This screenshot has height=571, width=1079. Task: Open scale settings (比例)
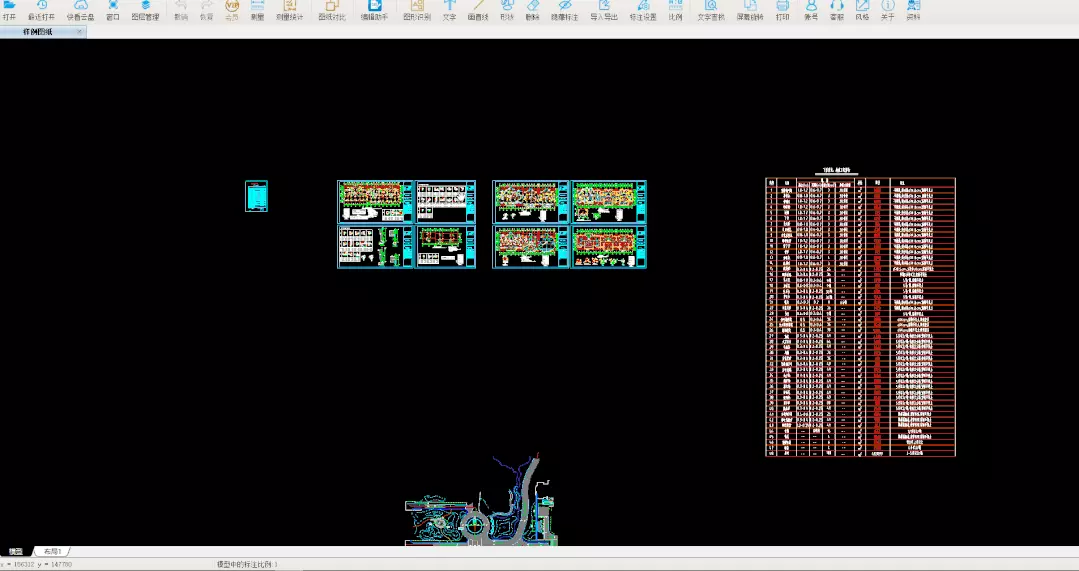pyautogui.click(x=676, y=10)
